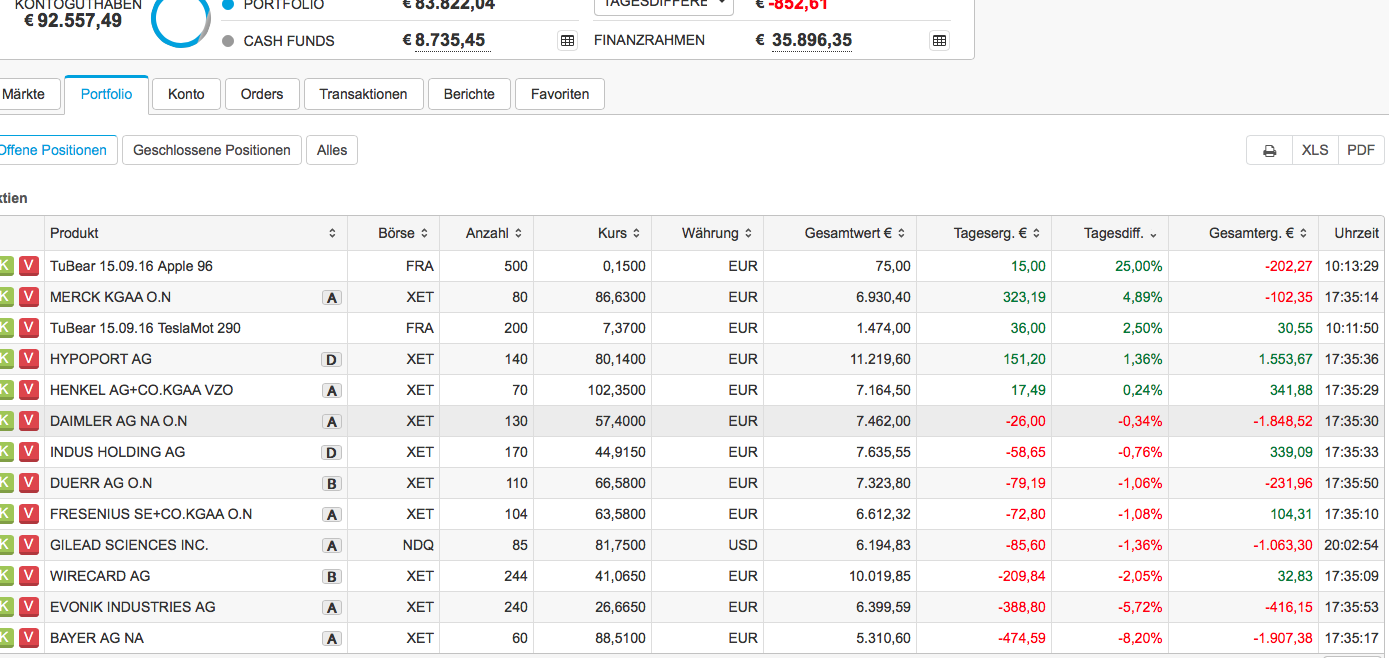The height and width of the screenshot is (658, 1389).
Task: Click the Finanzrahmen amount 35.896,35
Action: coord(812,40)
